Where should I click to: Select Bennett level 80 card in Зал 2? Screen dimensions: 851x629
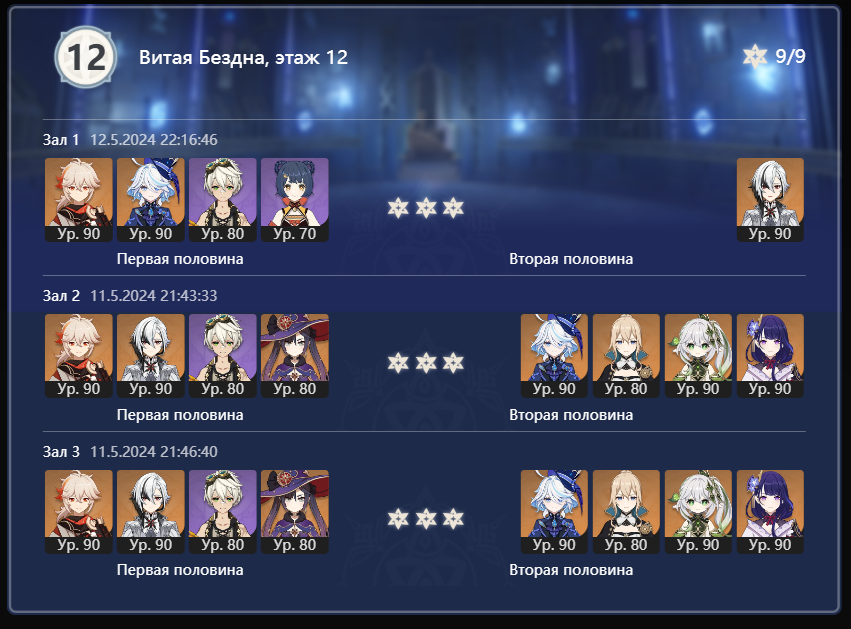click(223, 355)
